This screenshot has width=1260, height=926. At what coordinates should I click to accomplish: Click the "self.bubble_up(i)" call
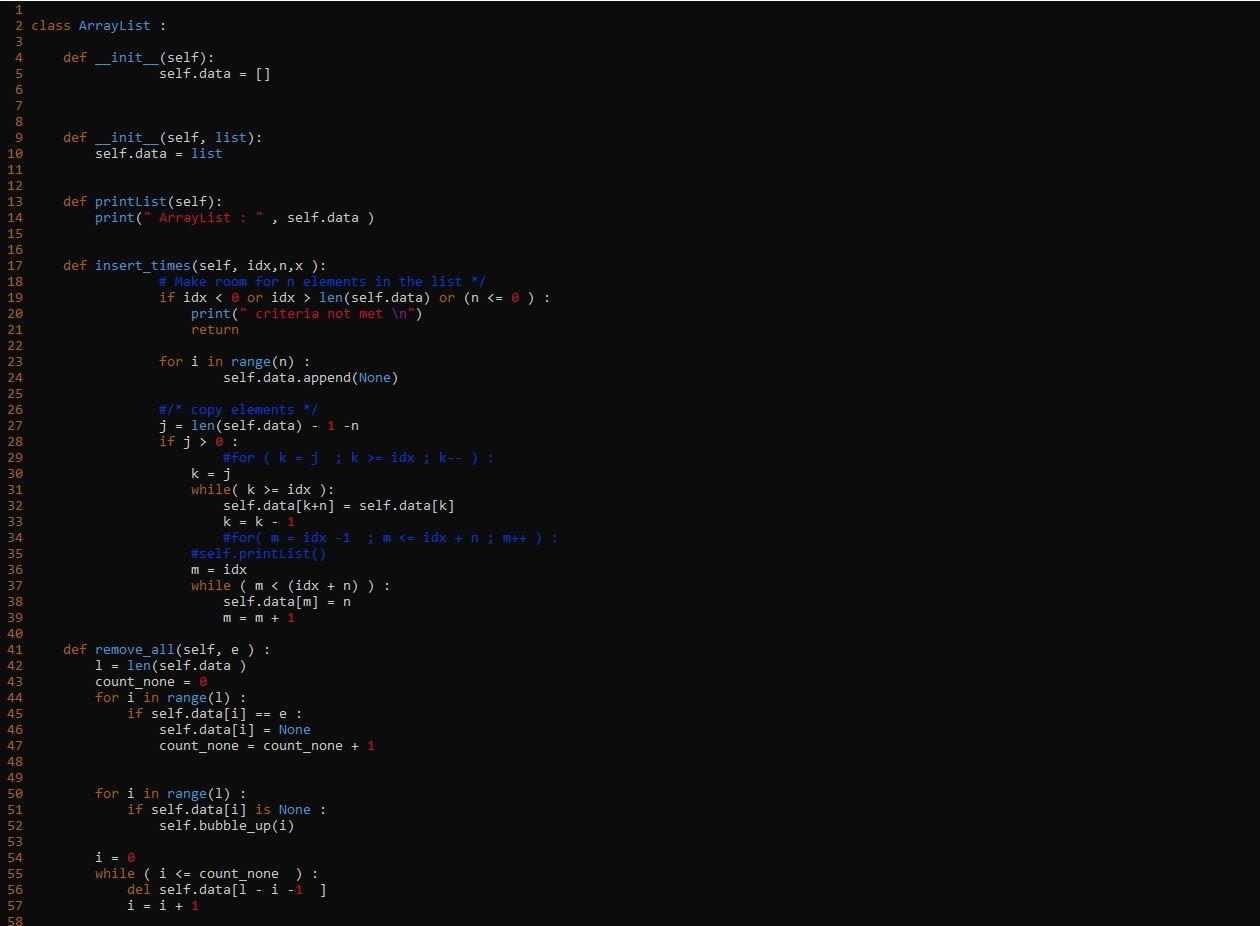coord(227,826)
